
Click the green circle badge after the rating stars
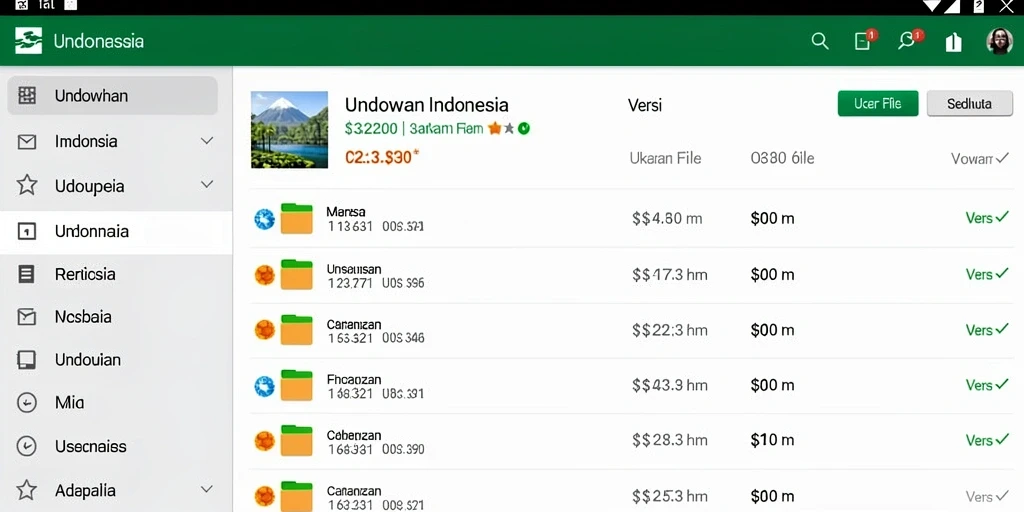point(524,129)
